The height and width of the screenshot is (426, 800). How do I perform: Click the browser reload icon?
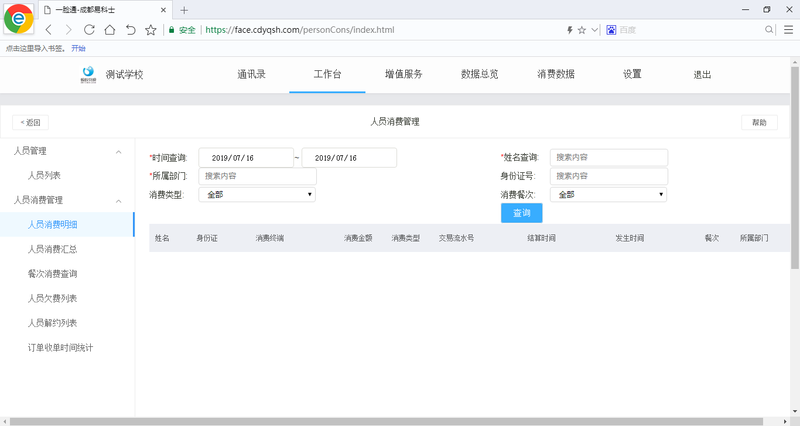pos(90,30)
